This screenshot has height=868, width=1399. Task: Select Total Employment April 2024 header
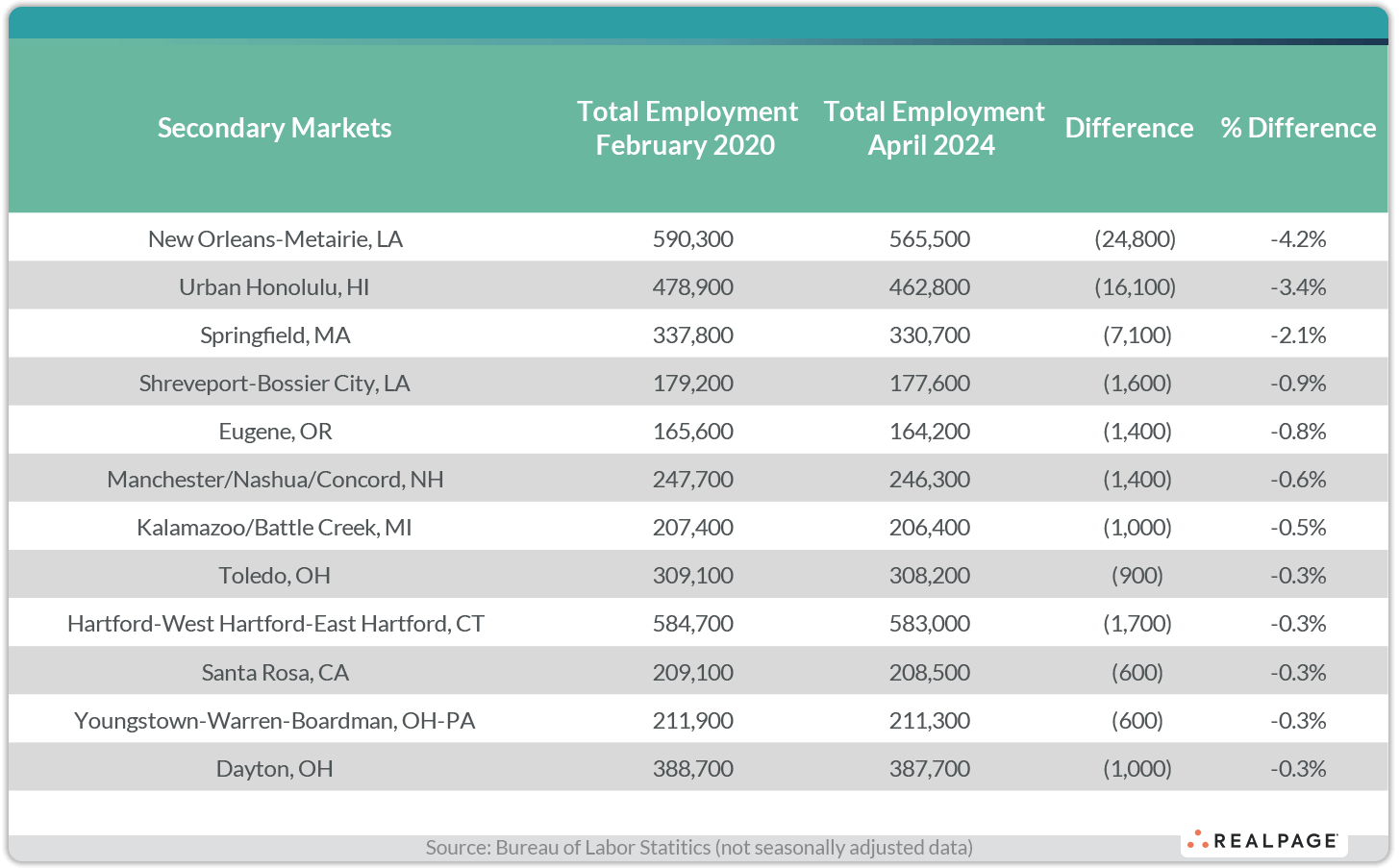[933, 128]
